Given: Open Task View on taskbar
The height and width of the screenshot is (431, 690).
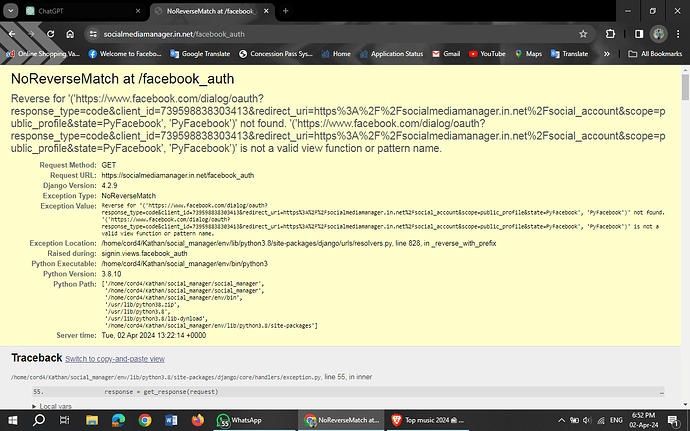Looking at the screenshot, I should point(65,420).
